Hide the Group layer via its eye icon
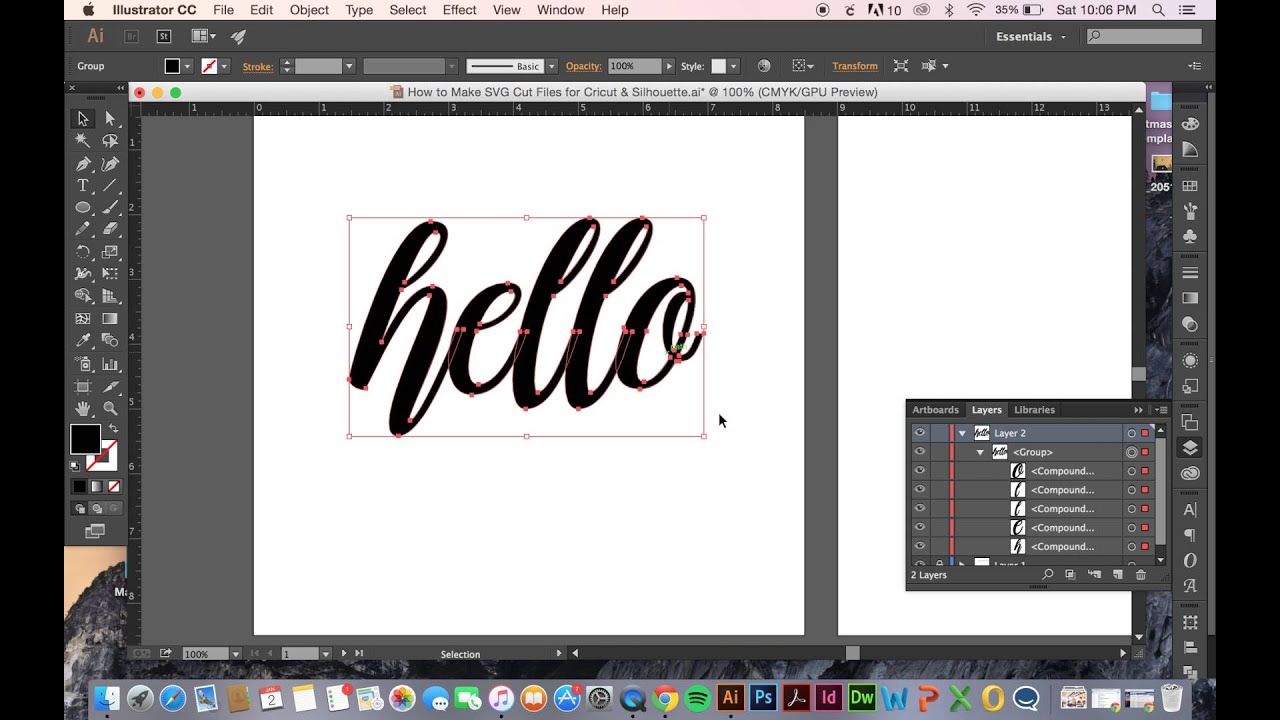The width and height of the screenshot is (1280, 720). point(920,451)
